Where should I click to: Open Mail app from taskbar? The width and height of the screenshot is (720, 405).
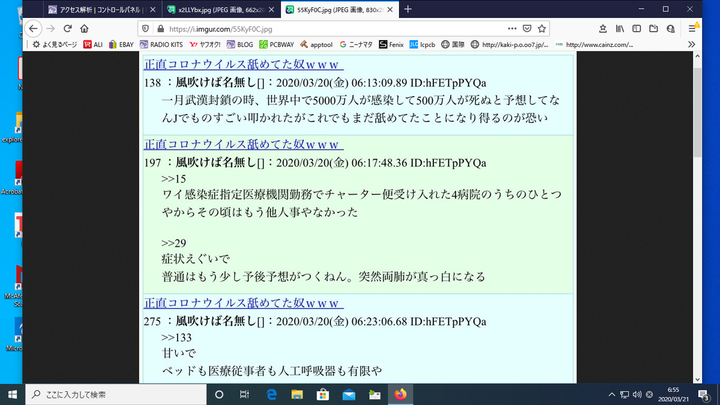tap(349, 394)
